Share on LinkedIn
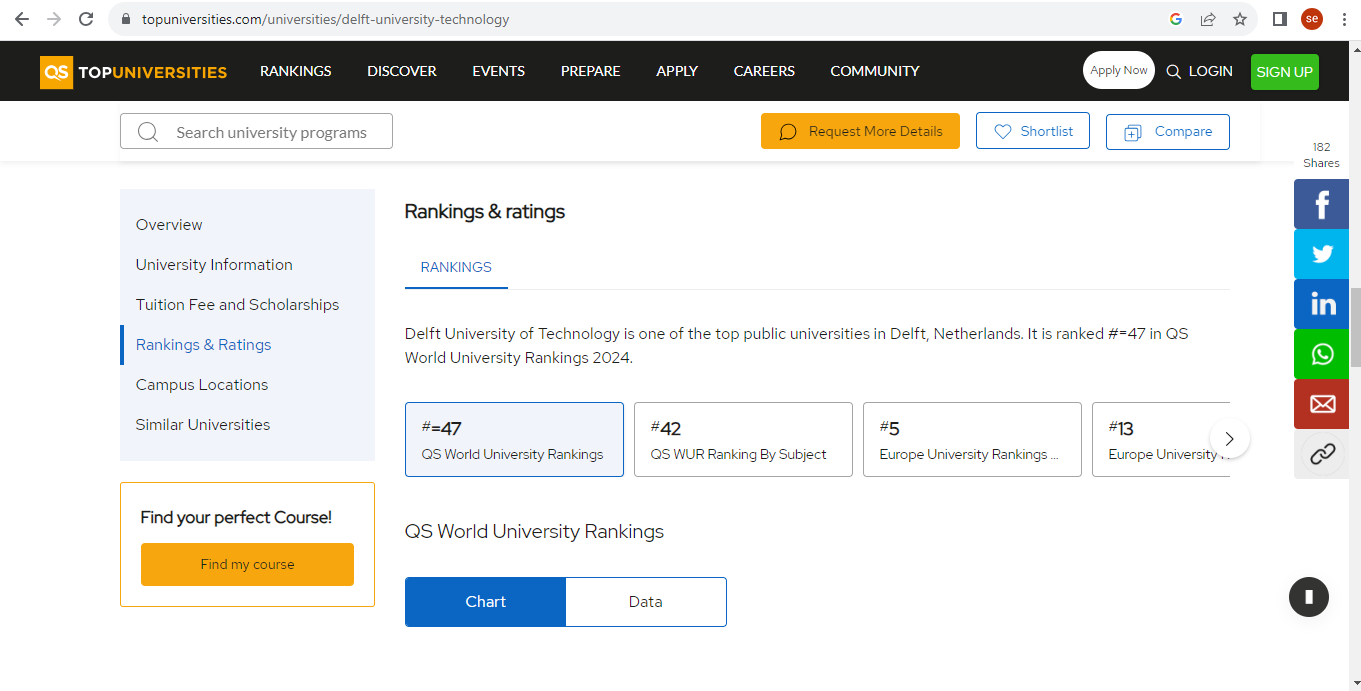The height and width of the screenshot is (691, 1361). tap(1322, 304)
